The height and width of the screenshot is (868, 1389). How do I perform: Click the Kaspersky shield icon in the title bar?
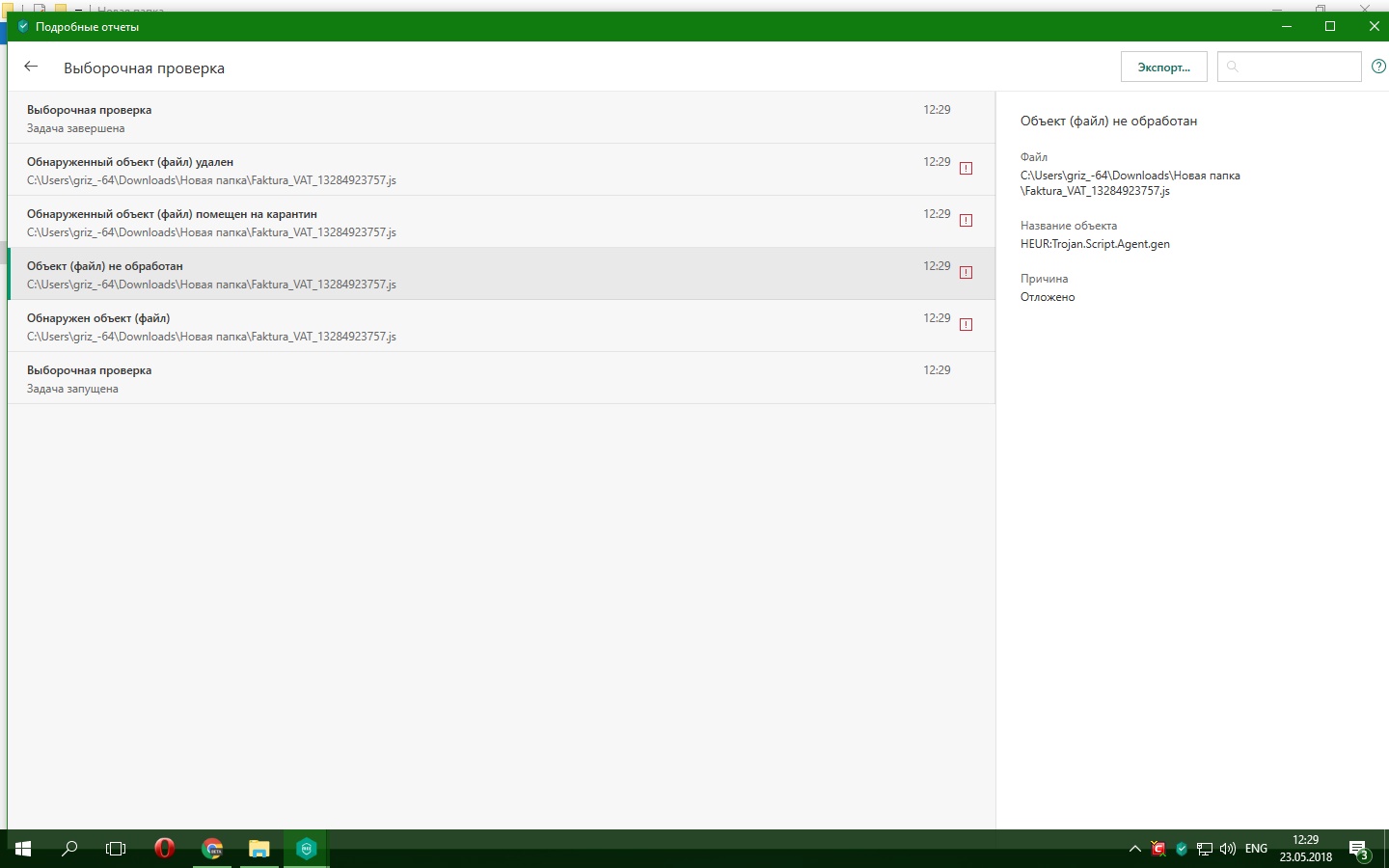[23, 27]
